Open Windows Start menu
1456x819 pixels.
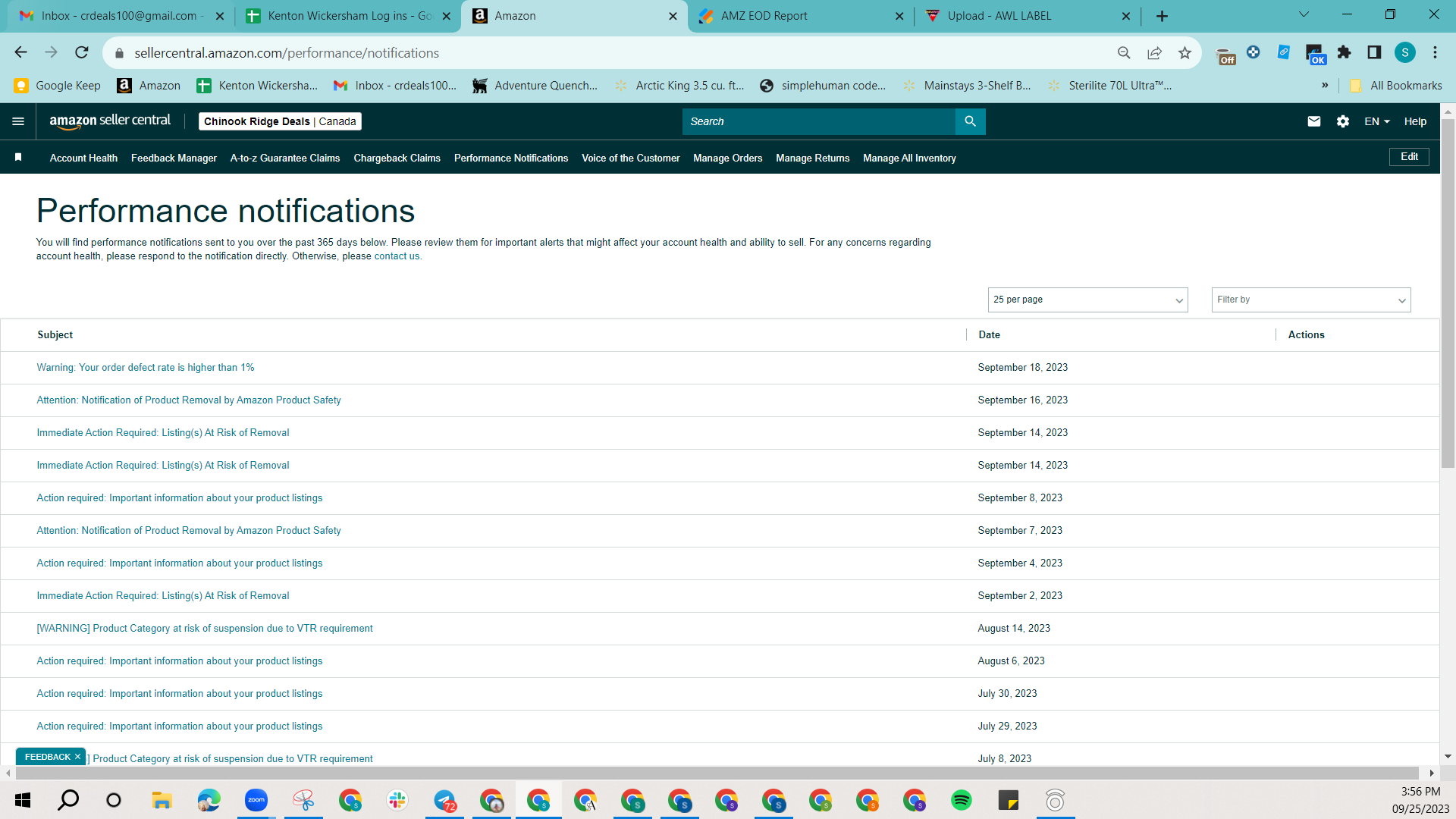(x=23, y=800)
